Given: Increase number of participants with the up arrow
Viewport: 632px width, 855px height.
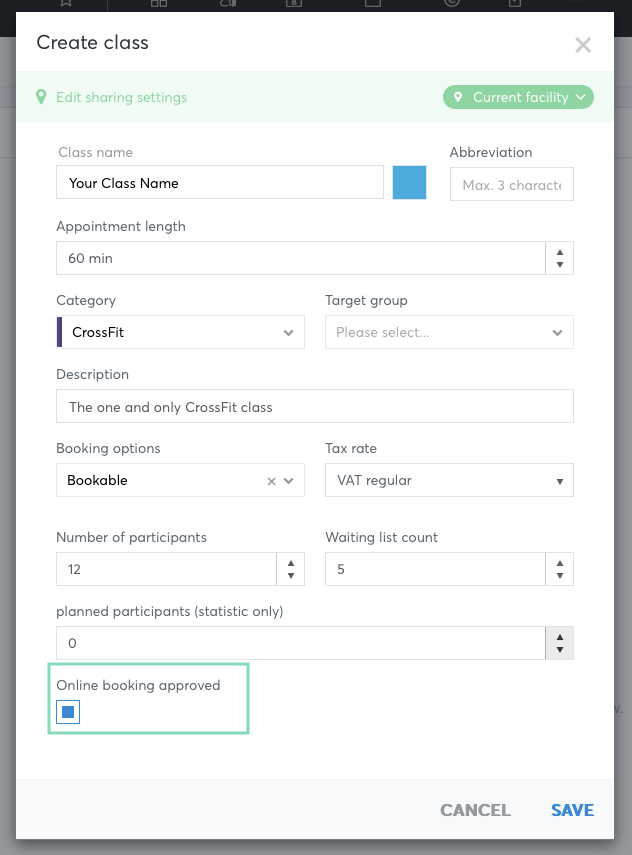Looking at the screenshot, I should 291,563.
